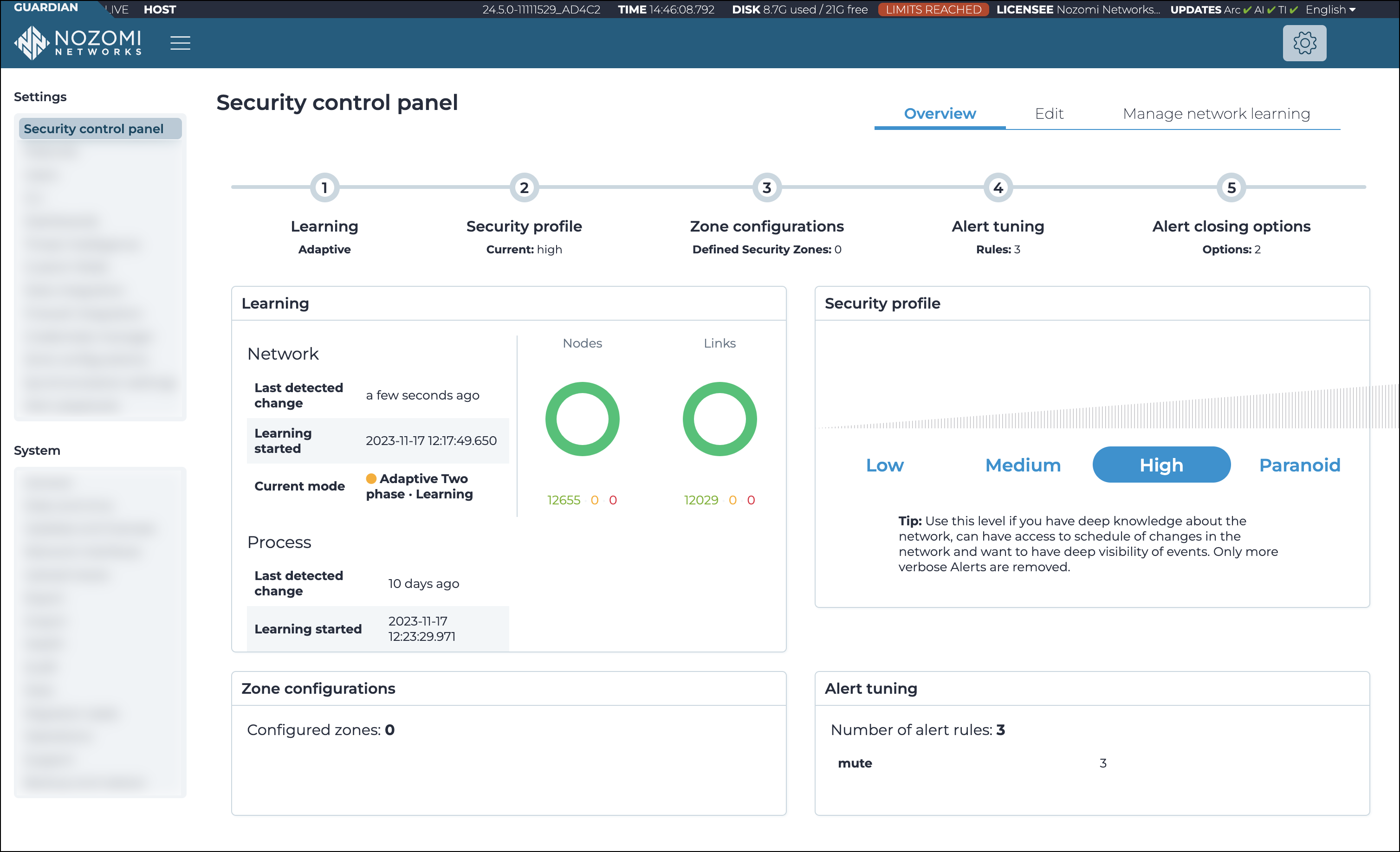Click 'Options: 2' under Alert closing options
1400x852 pixels.
point(1231,249)
